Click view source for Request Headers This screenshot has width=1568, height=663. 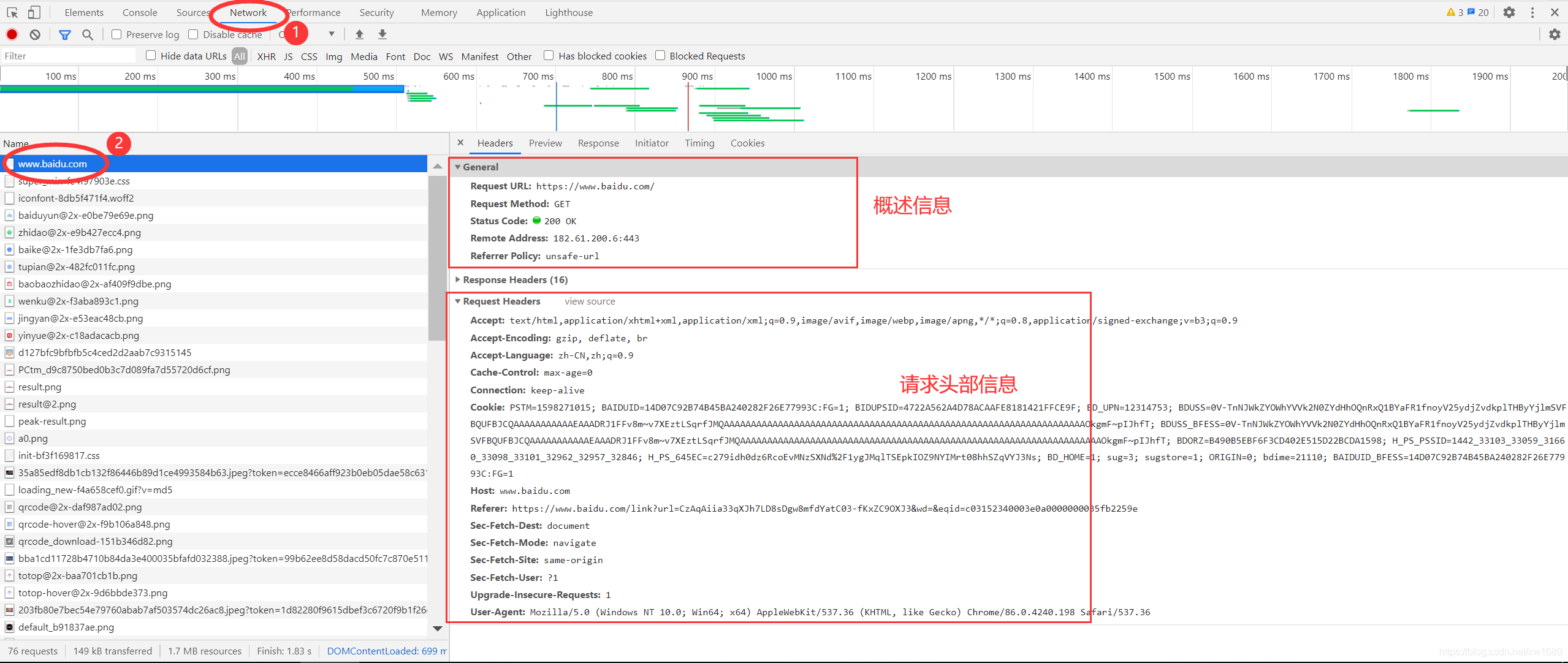590,301
